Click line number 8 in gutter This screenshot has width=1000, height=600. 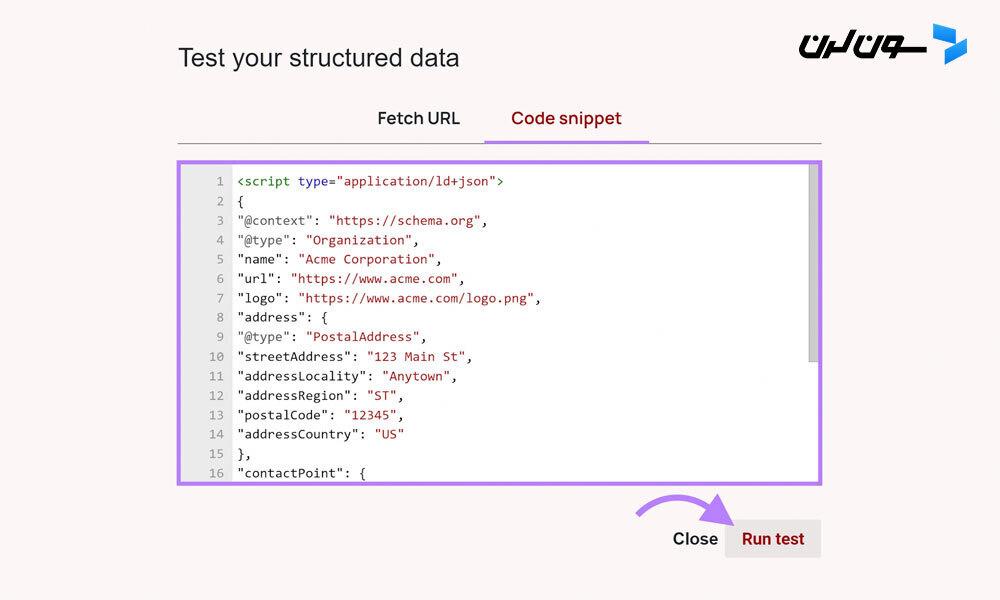[x=220, y=318]
